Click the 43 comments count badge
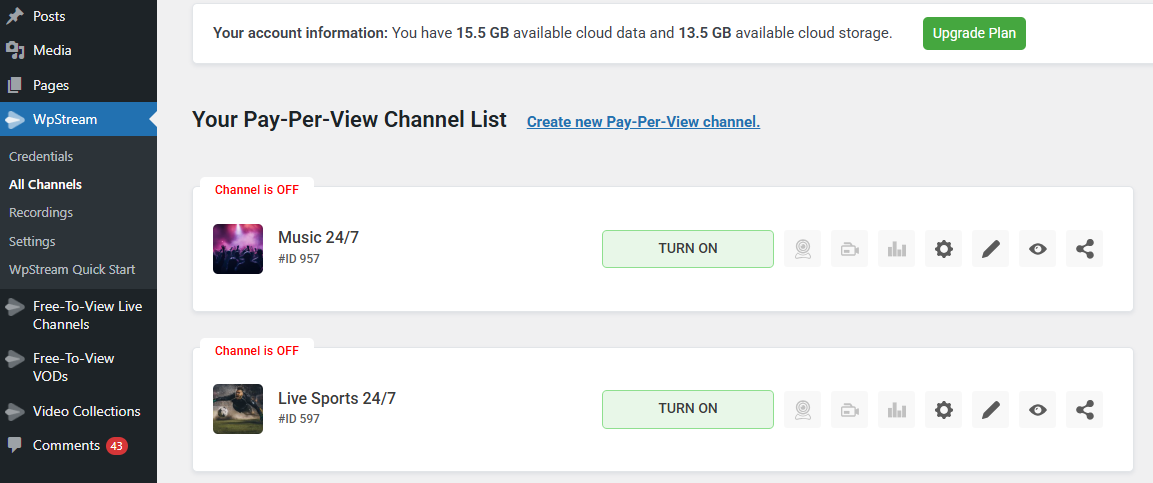This screenshot has height=483, width=1153. tap(117, 446)
